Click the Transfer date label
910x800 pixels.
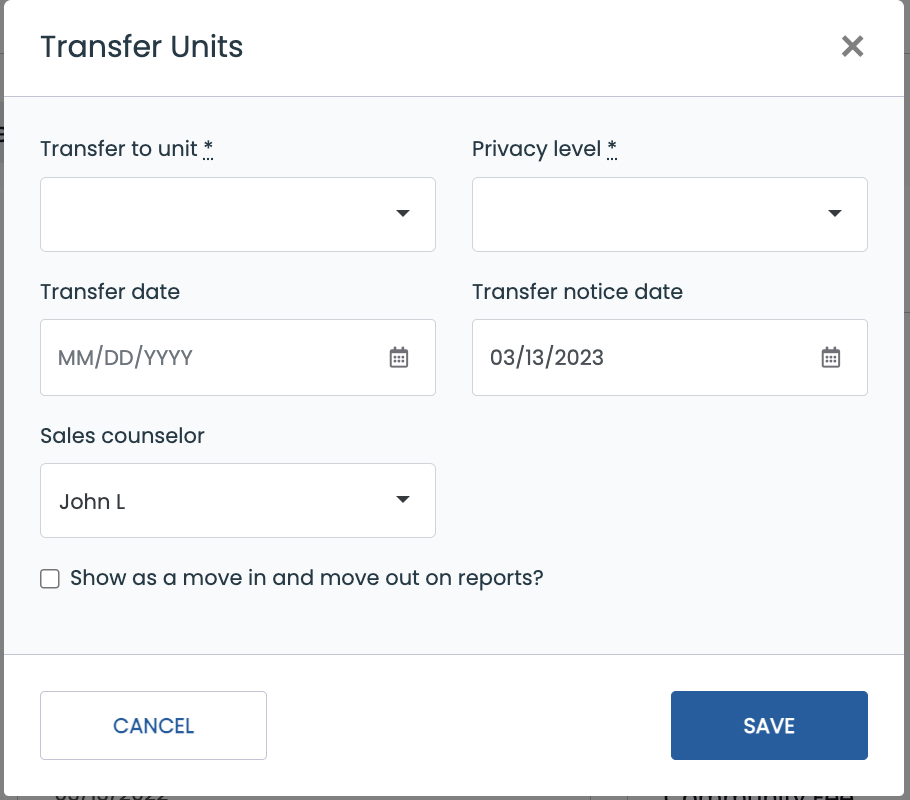(x=110, y=291)
